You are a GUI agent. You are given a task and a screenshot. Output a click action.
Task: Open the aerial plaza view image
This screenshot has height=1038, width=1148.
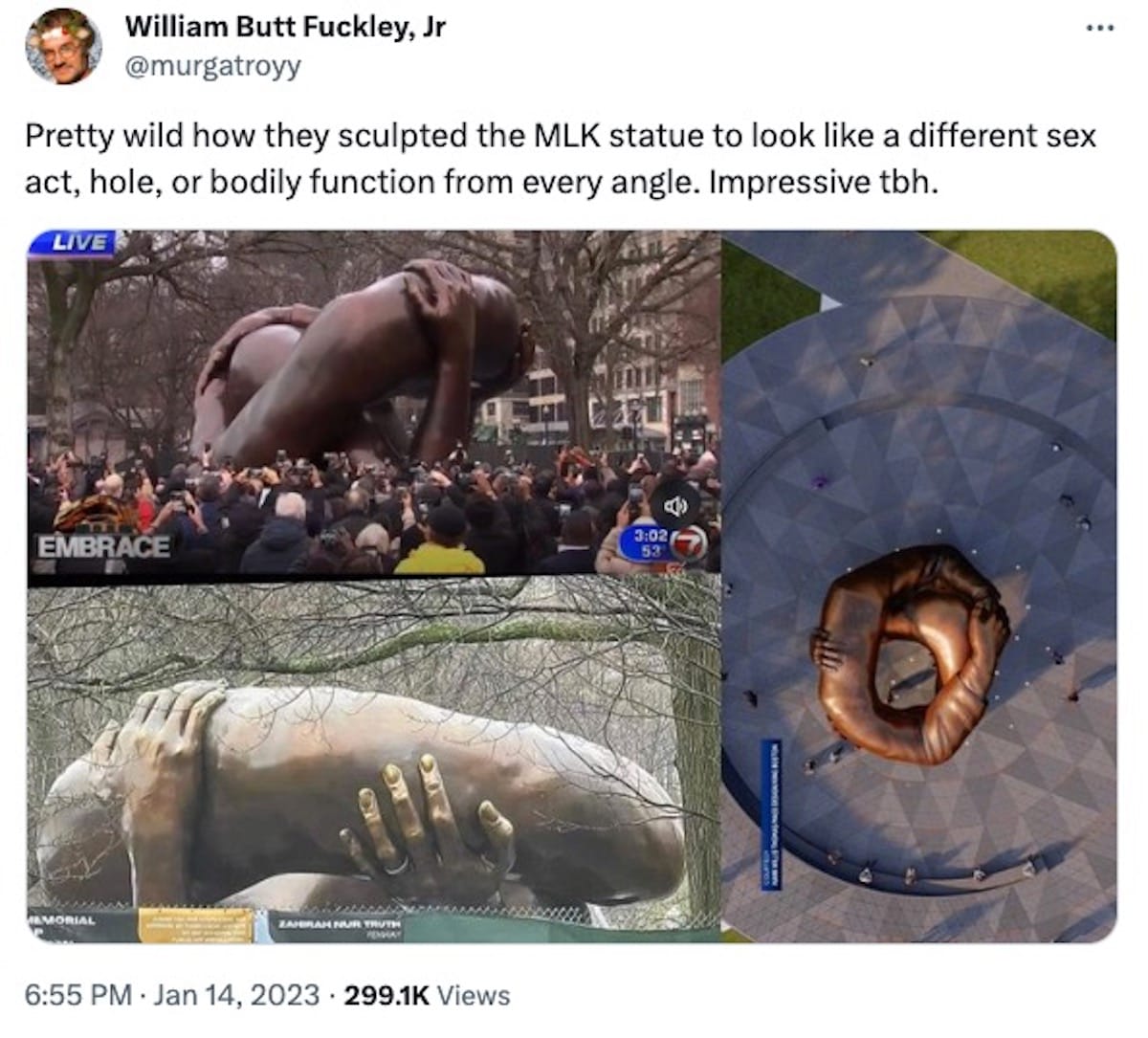pos(919,586)
